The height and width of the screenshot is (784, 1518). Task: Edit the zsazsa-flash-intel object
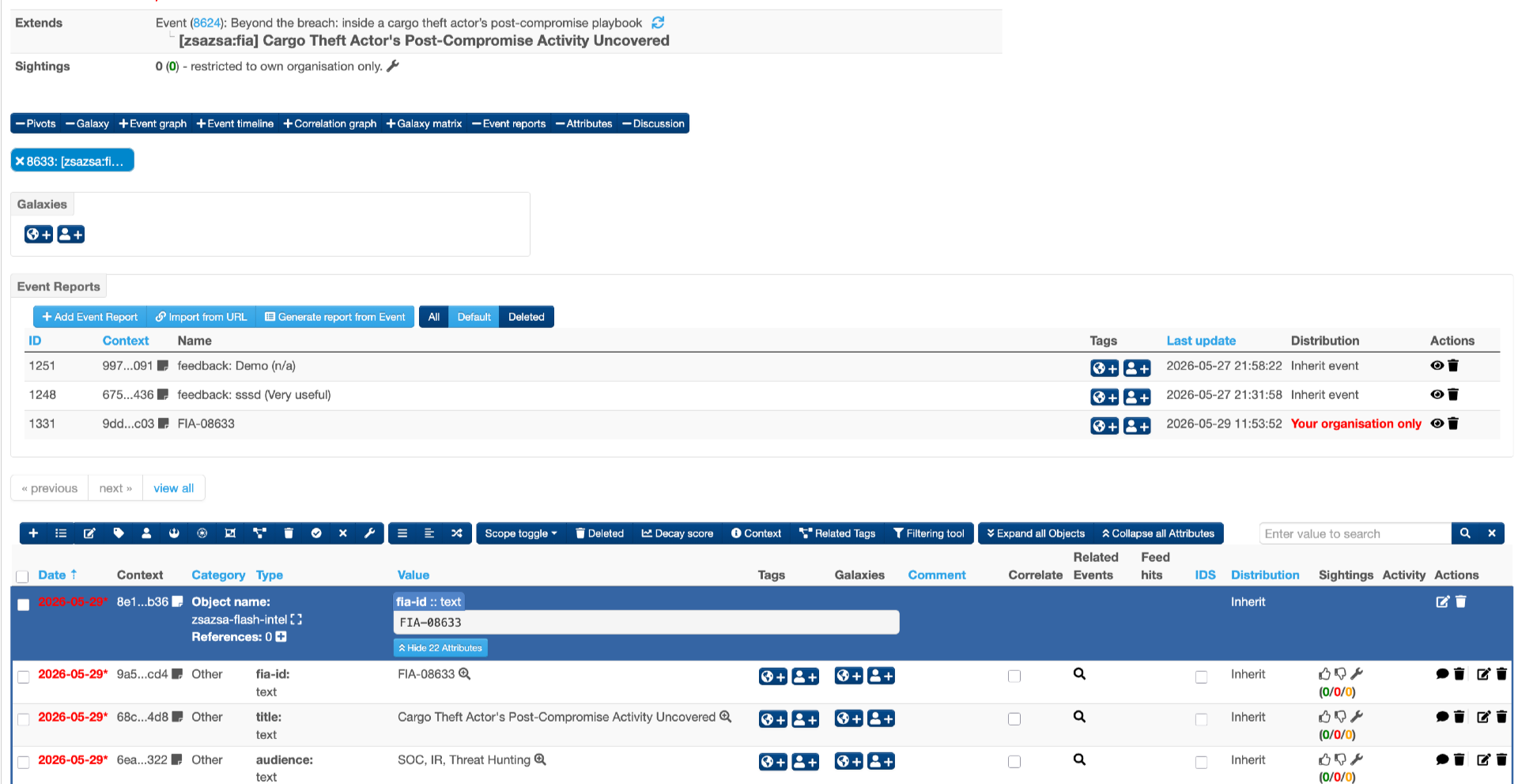click(1443, 601)
